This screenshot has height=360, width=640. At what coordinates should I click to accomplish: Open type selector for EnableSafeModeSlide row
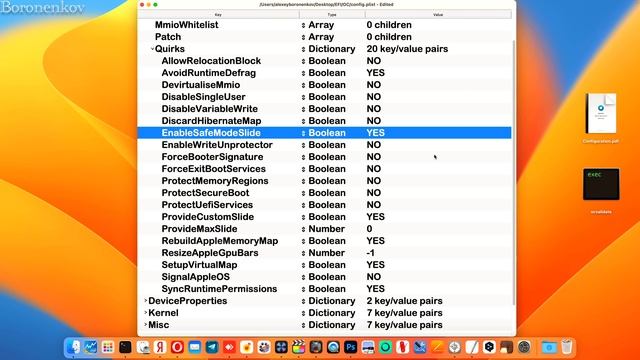[303, 133]
